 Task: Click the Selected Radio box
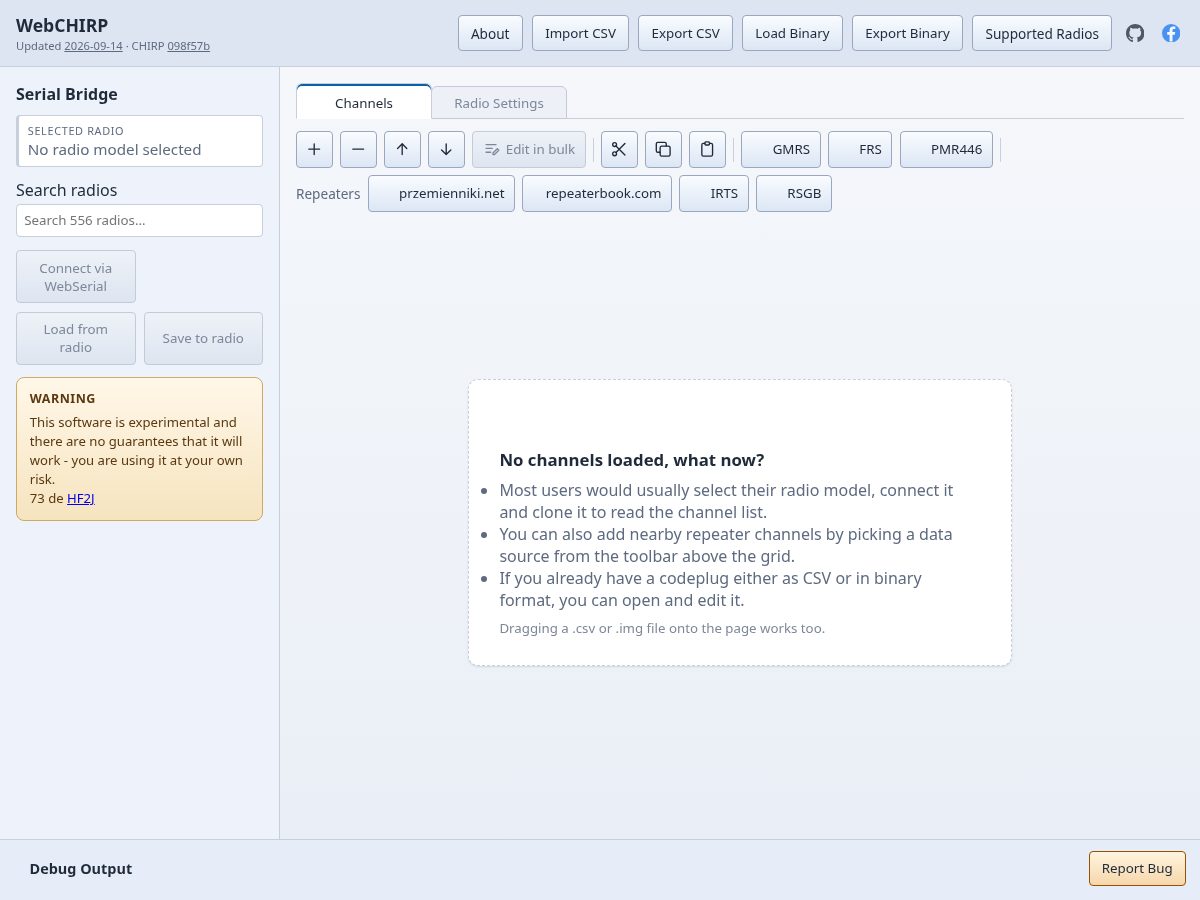(139, 141)
